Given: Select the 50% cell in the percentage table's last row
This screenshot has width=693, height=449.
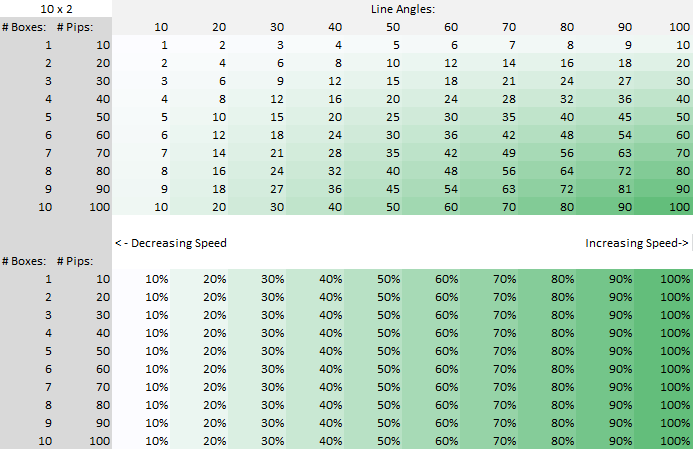Looking at the screenshot, I should (x=388, y=441).
